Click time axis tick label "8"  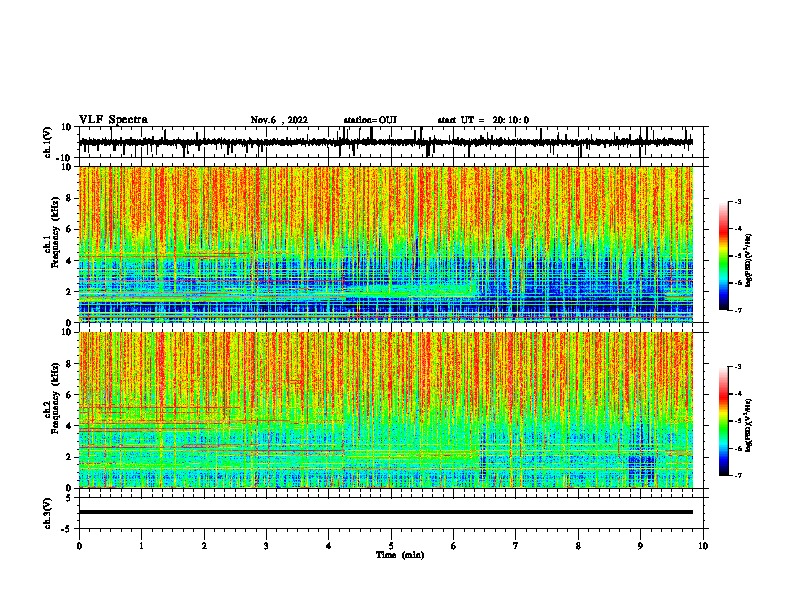click(578, 546)
